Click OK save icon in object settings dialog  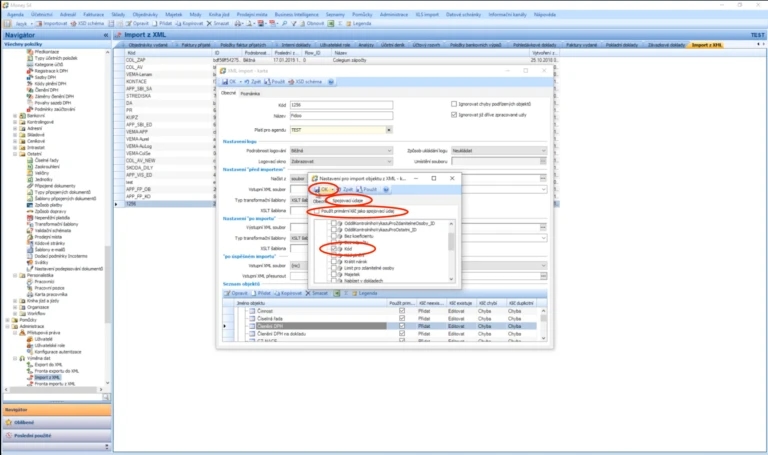[324, 190]
